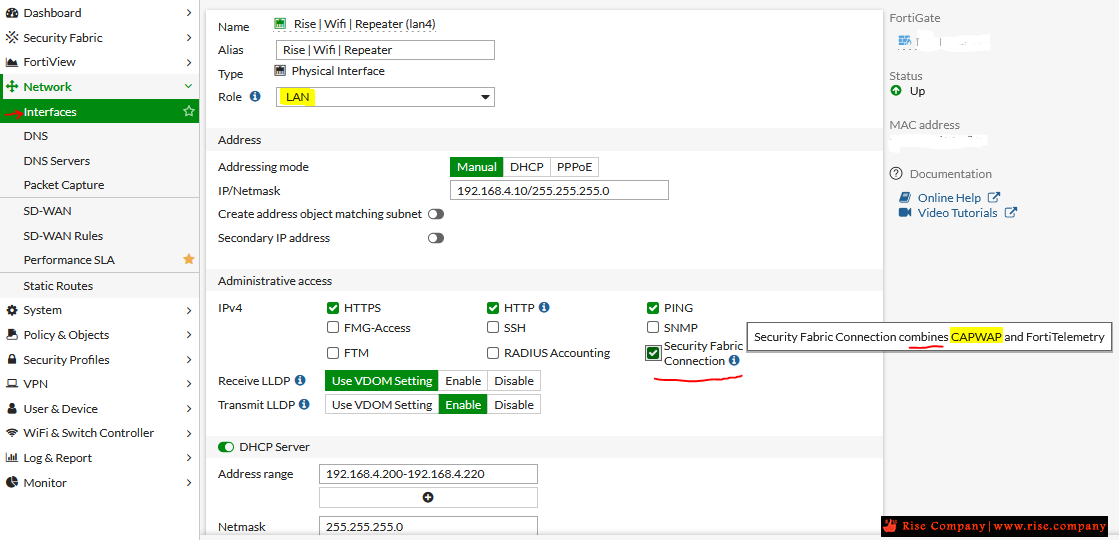Click the Documentation question mark icon
The width and height of the screenshot is (1119, 540).
[896, 173]
